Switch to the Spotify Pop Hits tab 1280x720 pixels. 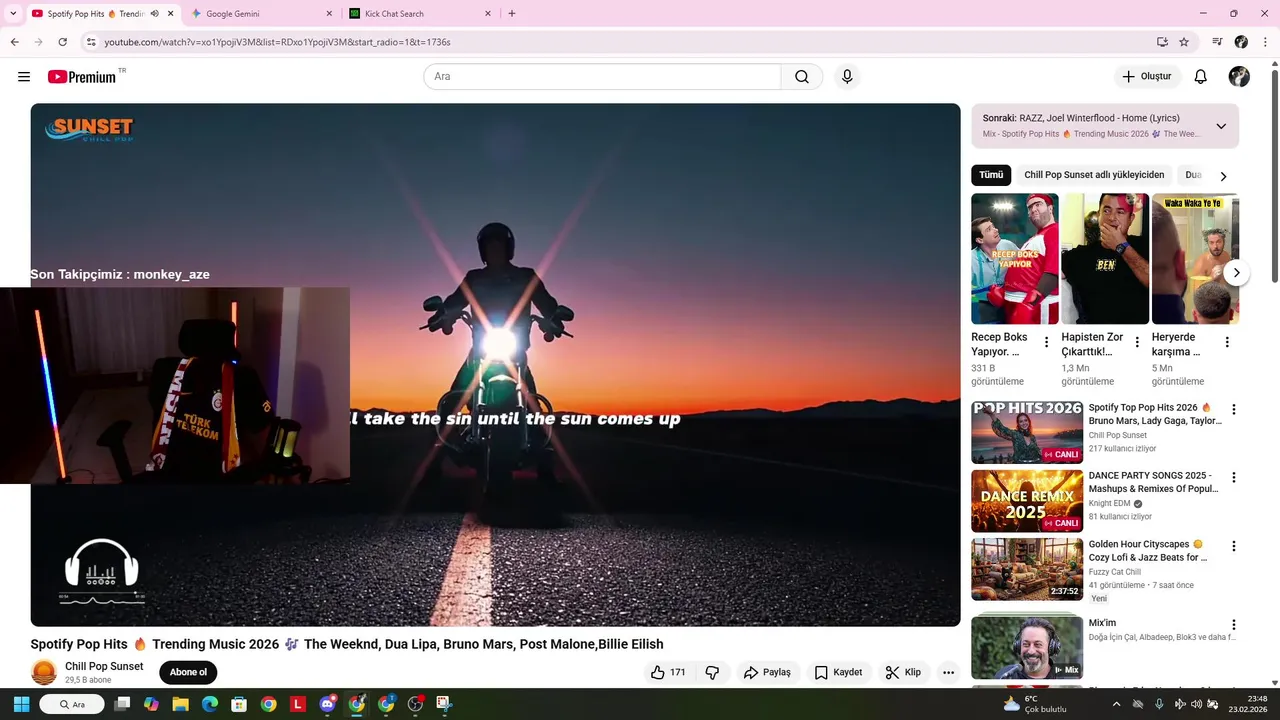pyautogui.click(x=102, y=14)
